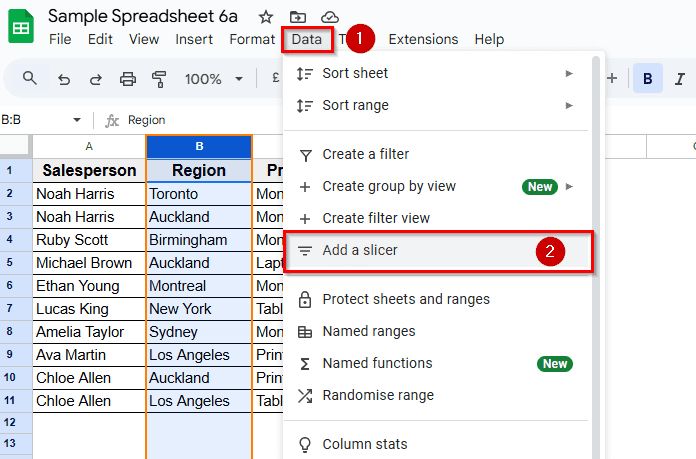Redo the last action
The image size is (696, 459).
pos(95,79)
